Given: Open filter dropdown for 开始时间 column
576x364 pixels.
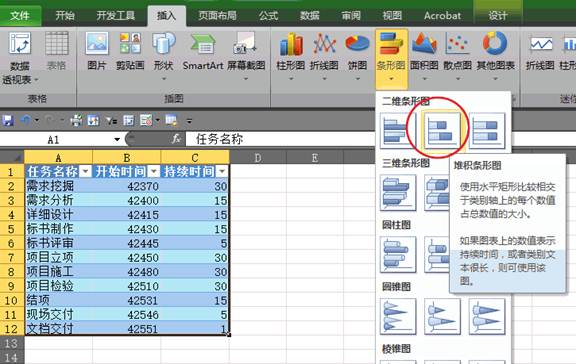Looking at the screenshot, I should 154,172.
